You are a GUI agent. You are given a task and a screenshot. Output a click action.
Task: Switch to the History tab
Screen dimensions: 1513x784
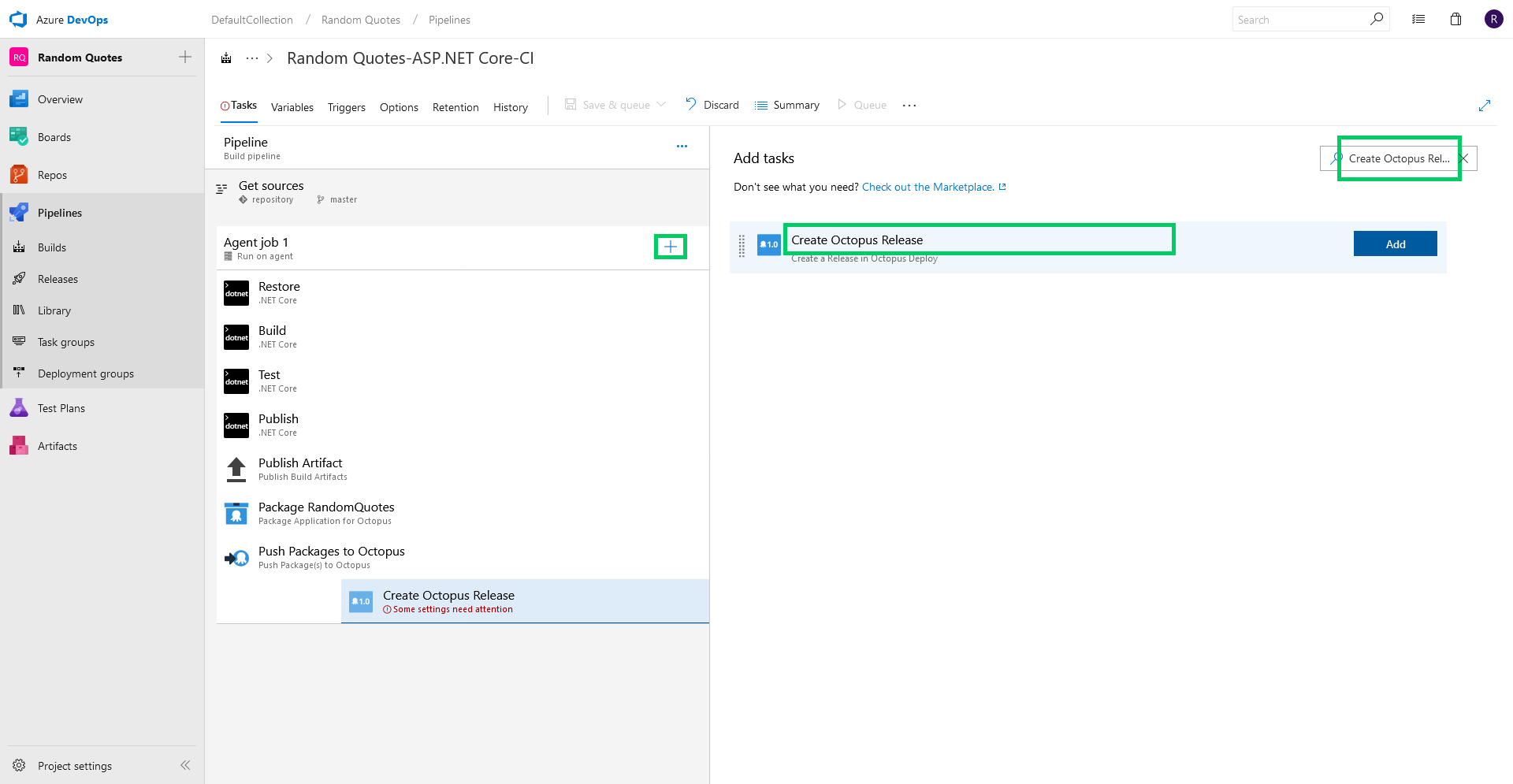(511, 107)
